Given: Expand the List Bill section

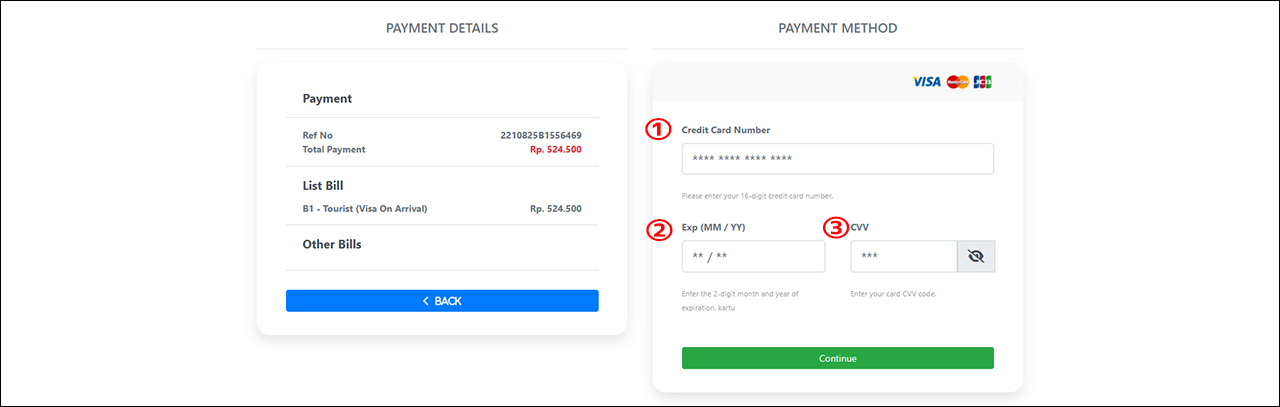Looking at the screenshot, I should [x=323, y=185].
